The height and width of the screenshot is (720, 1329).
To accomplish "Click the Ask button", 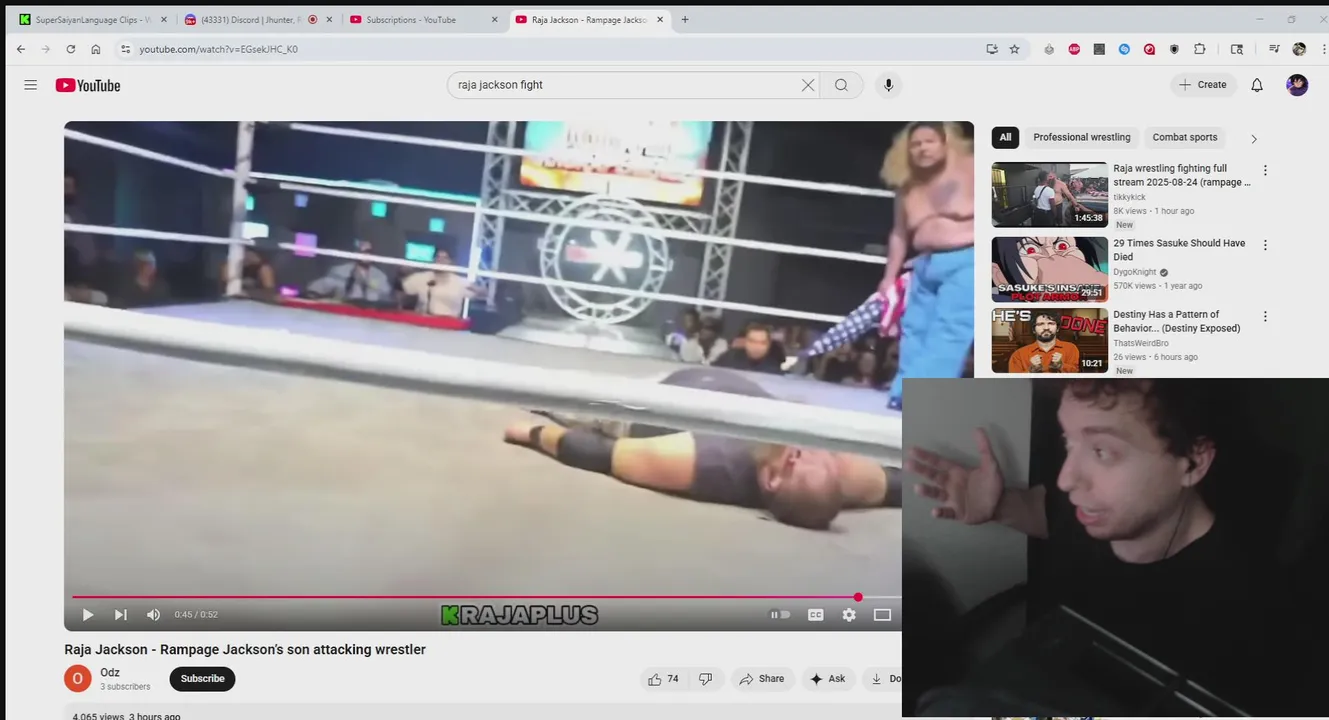I will tap(827, 679).
